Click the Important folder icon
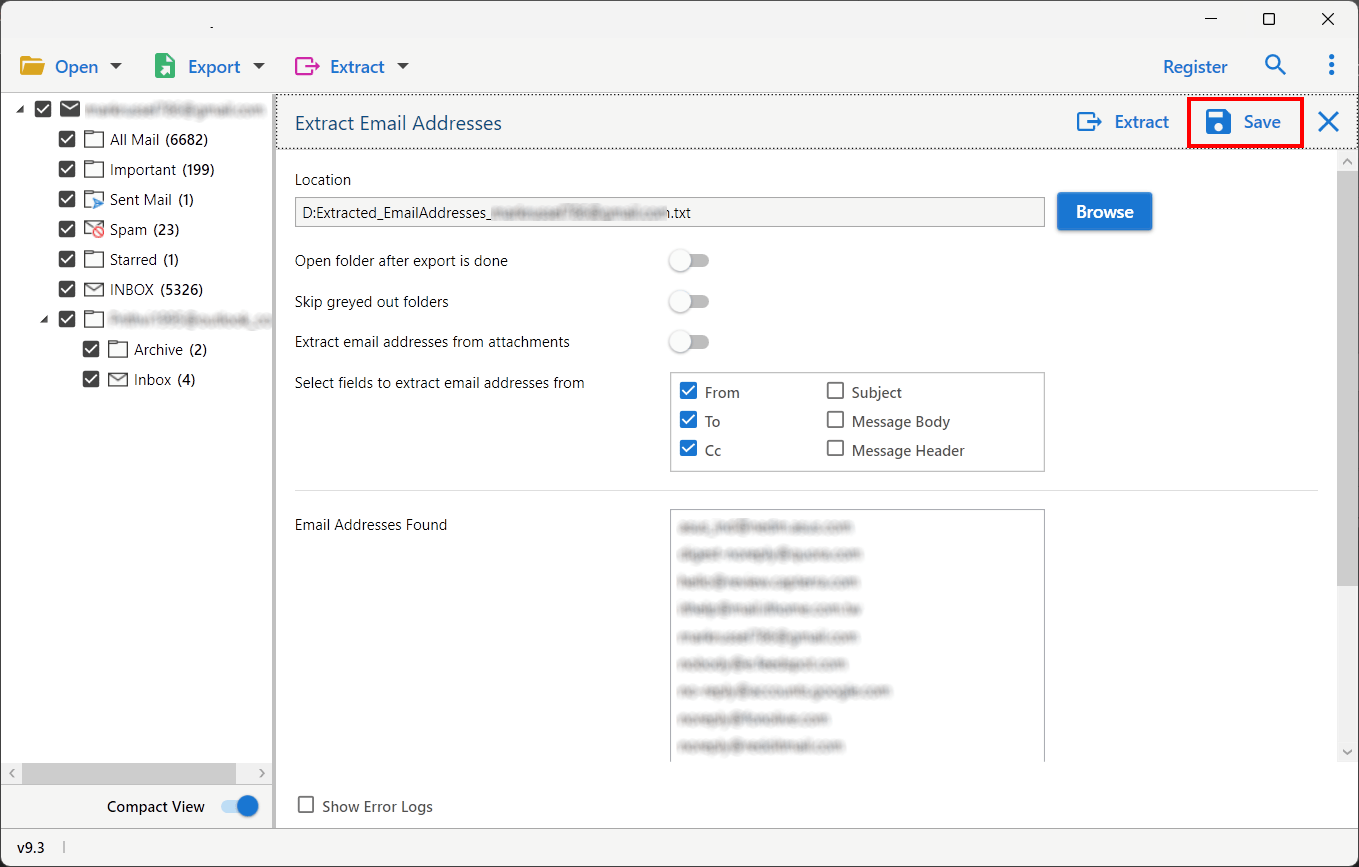Screen dimensions: 1359x867 94,169
